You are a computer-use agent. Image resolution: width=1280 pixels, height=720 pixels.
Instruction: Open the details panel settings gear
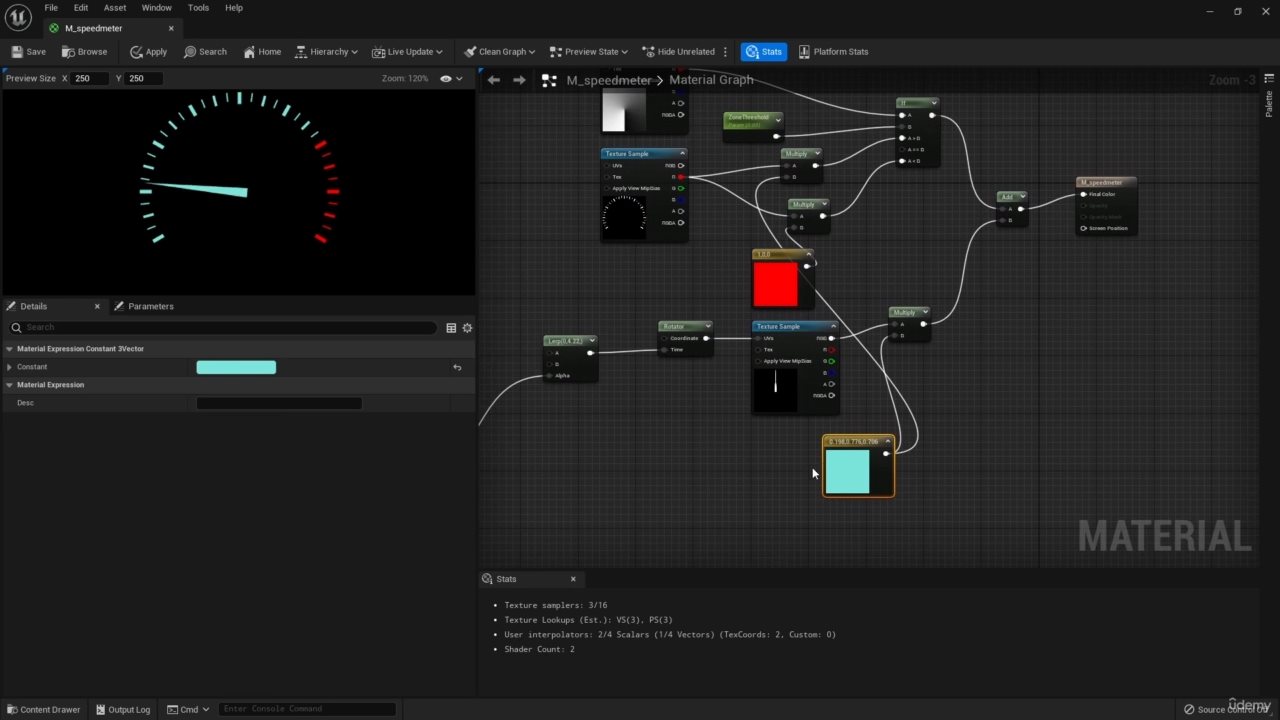coord(467,328)
